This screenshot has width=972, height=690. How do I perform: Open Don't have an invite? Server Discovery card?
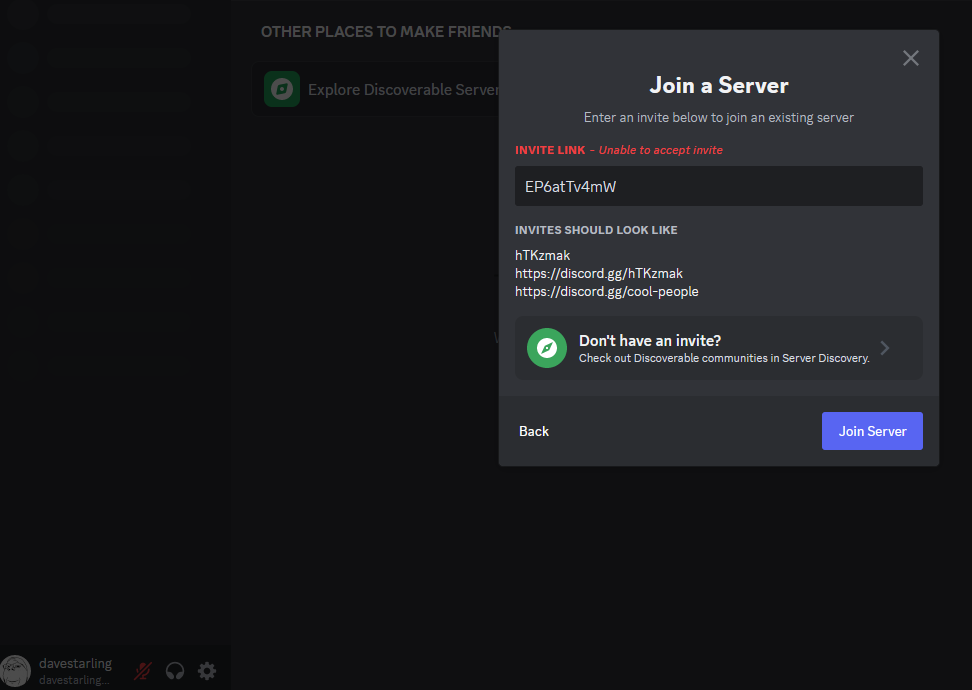[718, 348]
